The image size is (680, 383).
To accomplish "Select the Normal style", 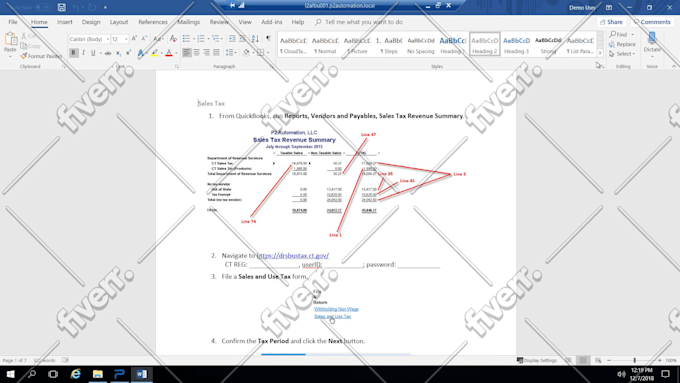I will tap(325, 44).
